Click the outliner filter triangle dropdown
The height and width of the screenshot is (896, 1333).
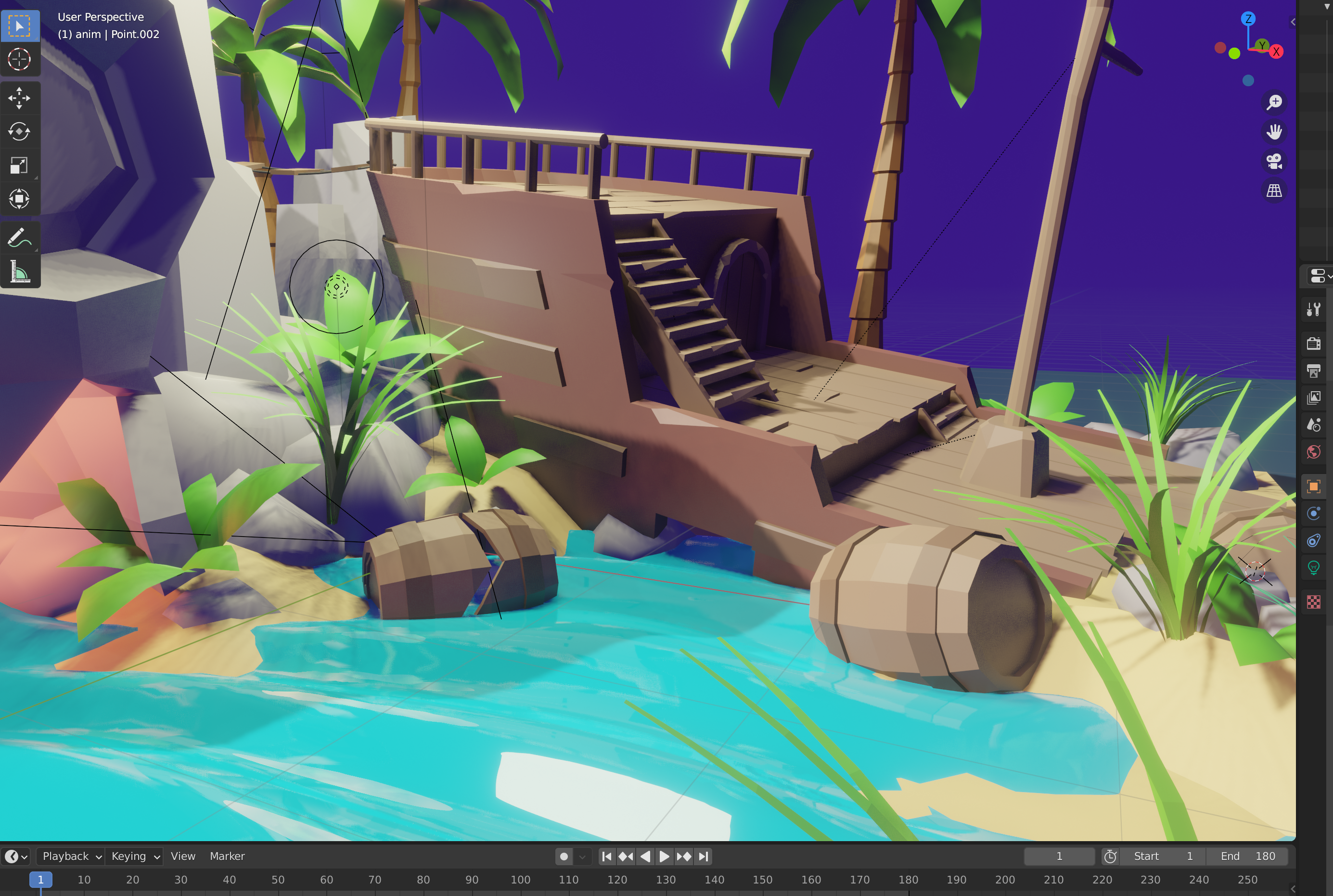[1327, 6]
